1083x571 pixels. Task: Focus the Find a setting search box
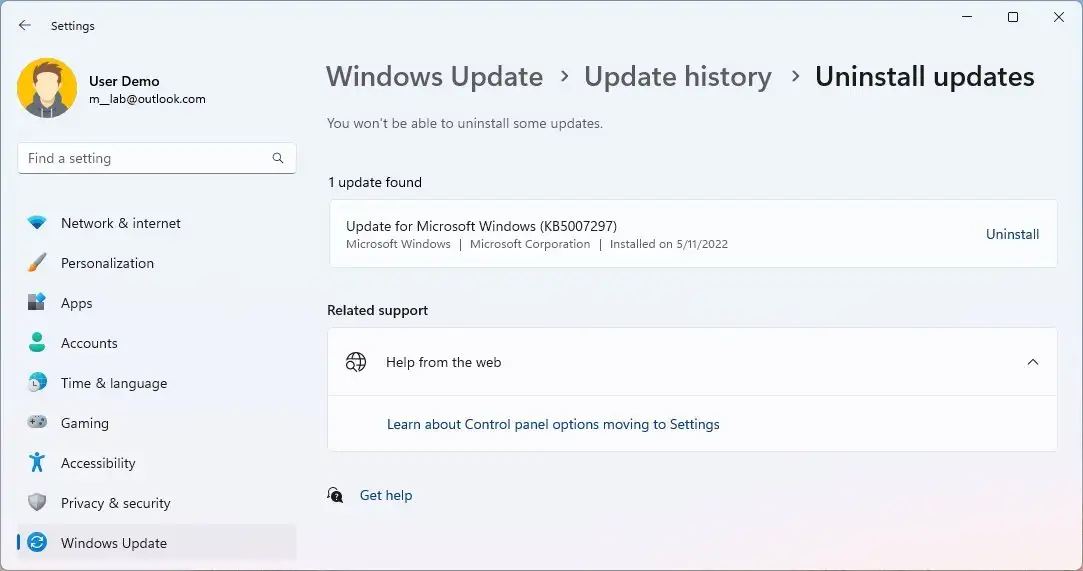coord(145,158)
